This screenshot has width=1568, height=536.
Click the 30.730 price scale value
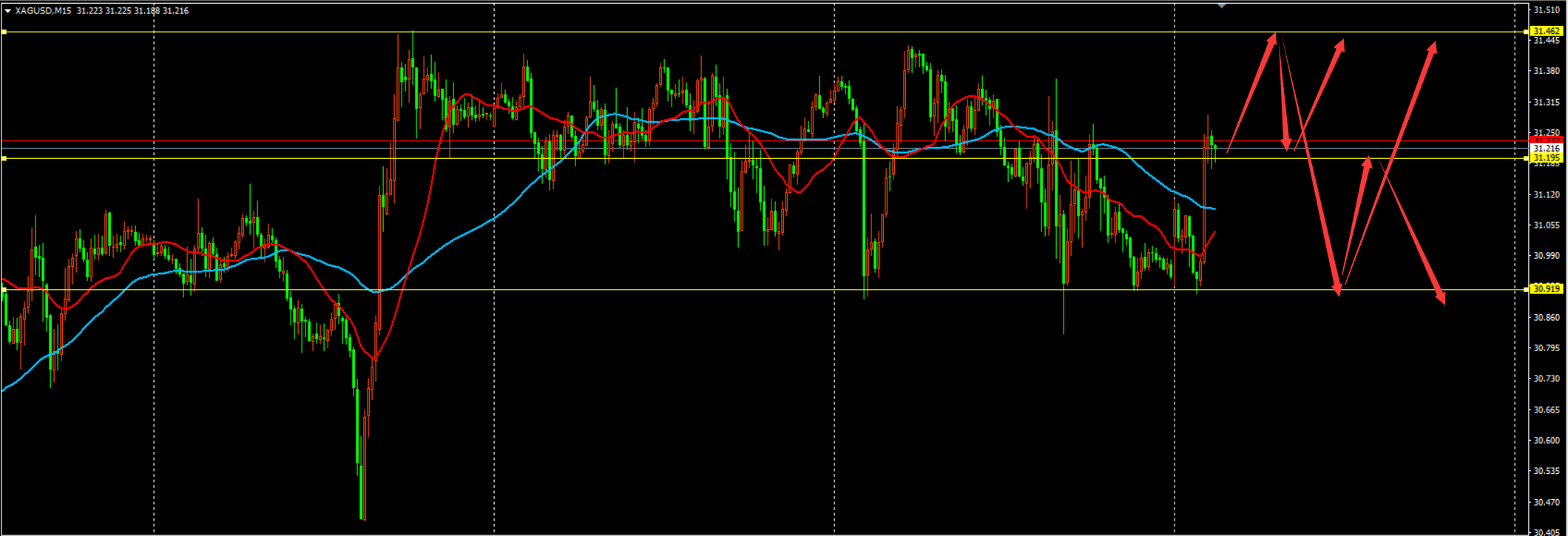point(1547,379)
